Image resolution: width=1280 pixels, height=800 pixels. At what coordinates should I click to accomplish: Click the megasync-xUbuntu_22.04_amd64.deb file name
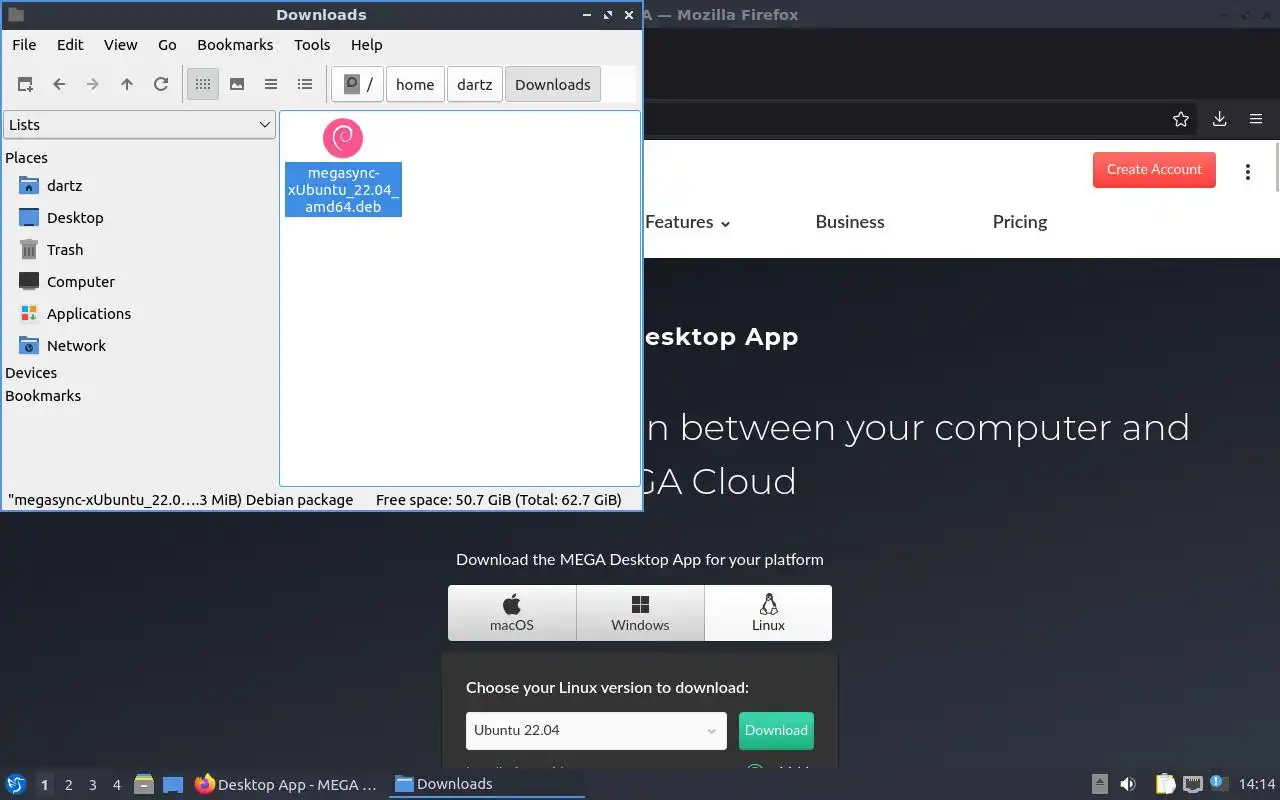343,190
